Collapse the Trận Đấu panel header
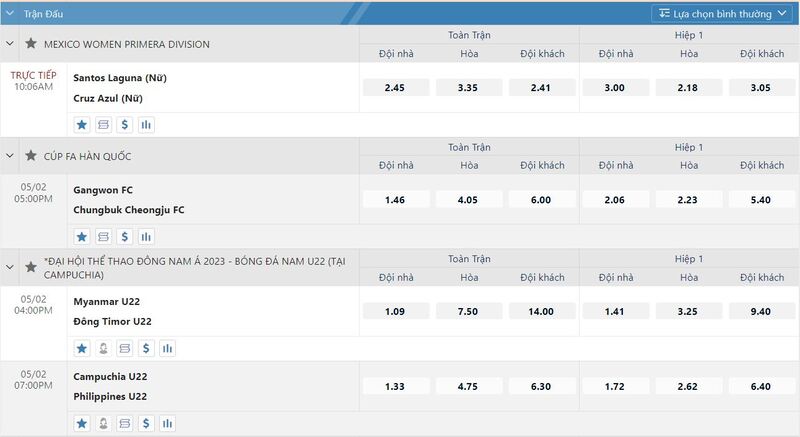 click(10, 14)
